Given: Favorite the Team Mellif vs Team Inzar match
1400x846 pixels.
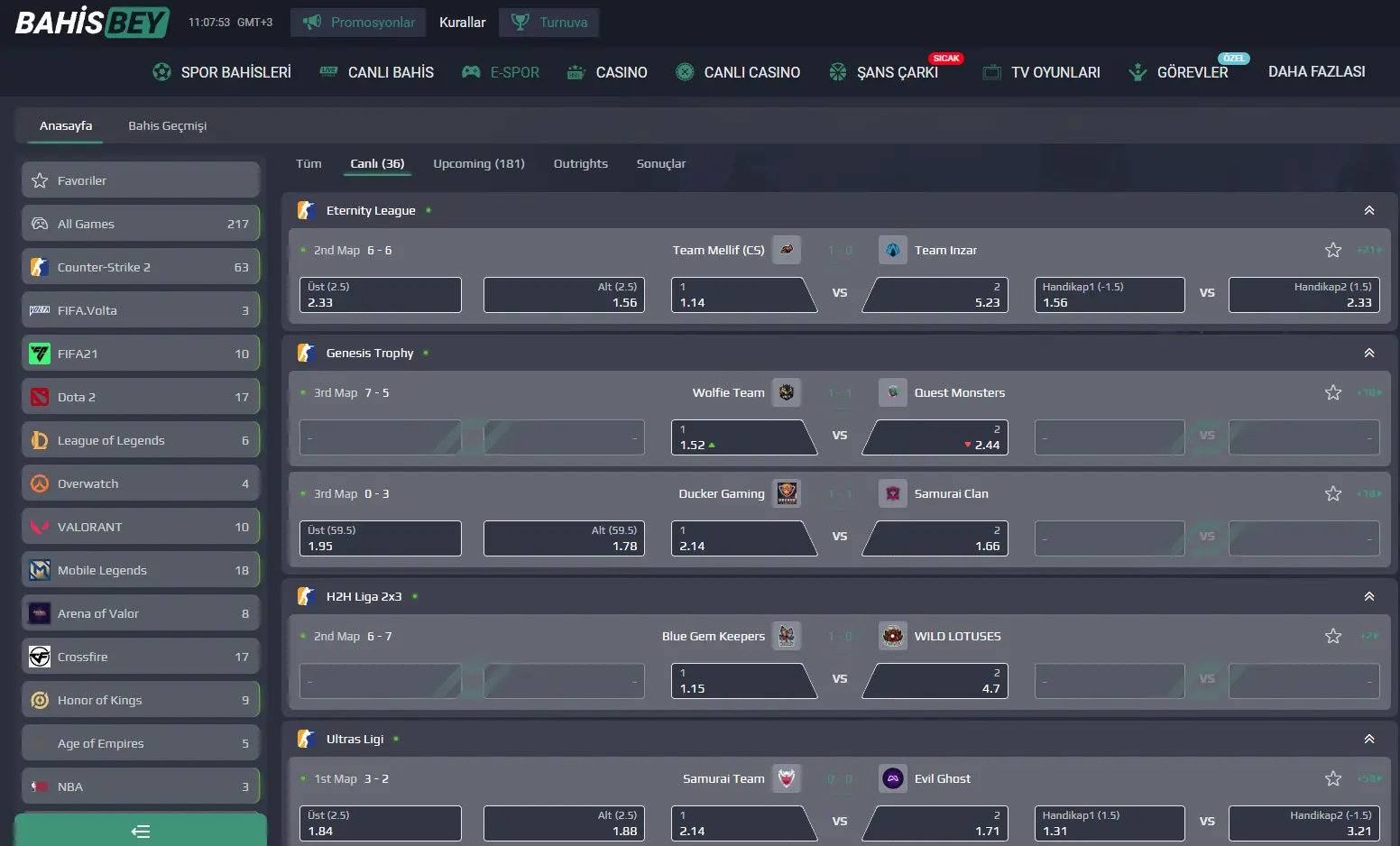Looking at the screenshot, I should pos(1333,250).
